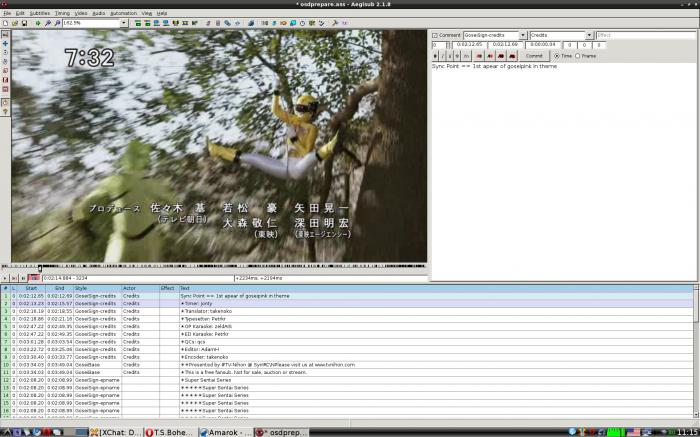Open Aegisub Options with wrench icon
Image resolution: width=700 pixels, height=437 pixels.
pos(335,23)
